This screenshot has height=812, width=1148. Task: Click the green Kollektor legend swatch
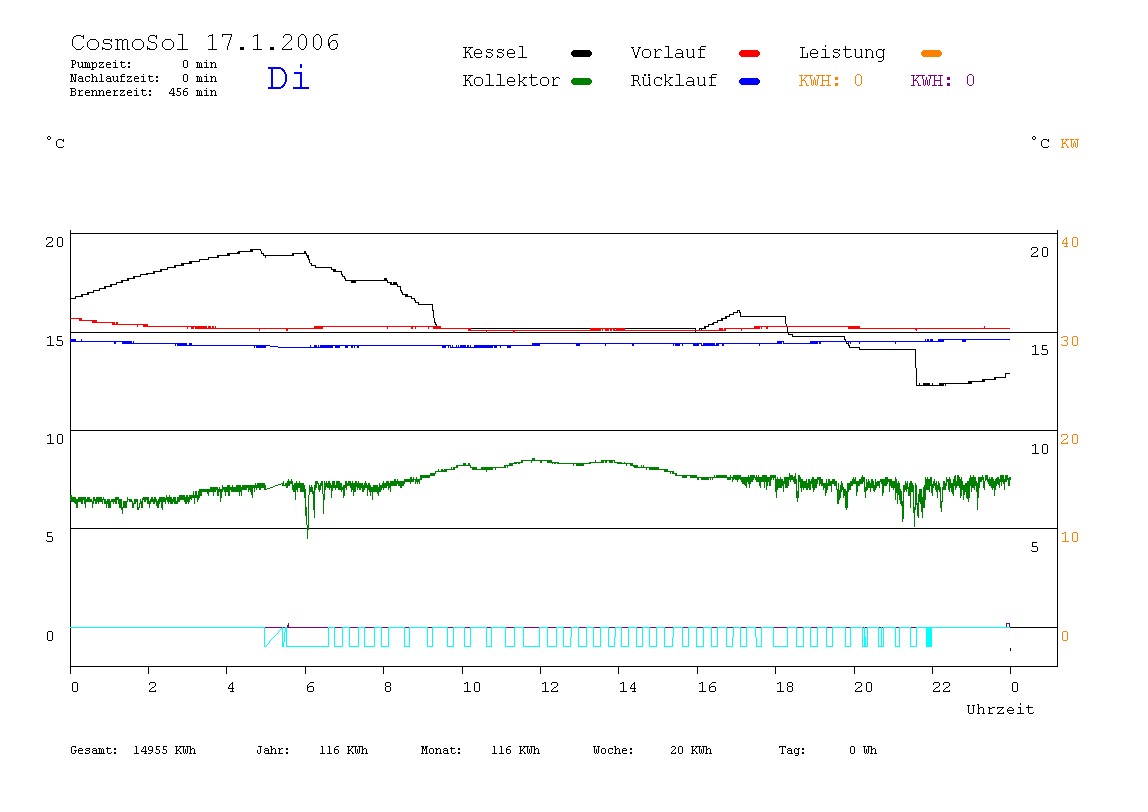(581, 81)
